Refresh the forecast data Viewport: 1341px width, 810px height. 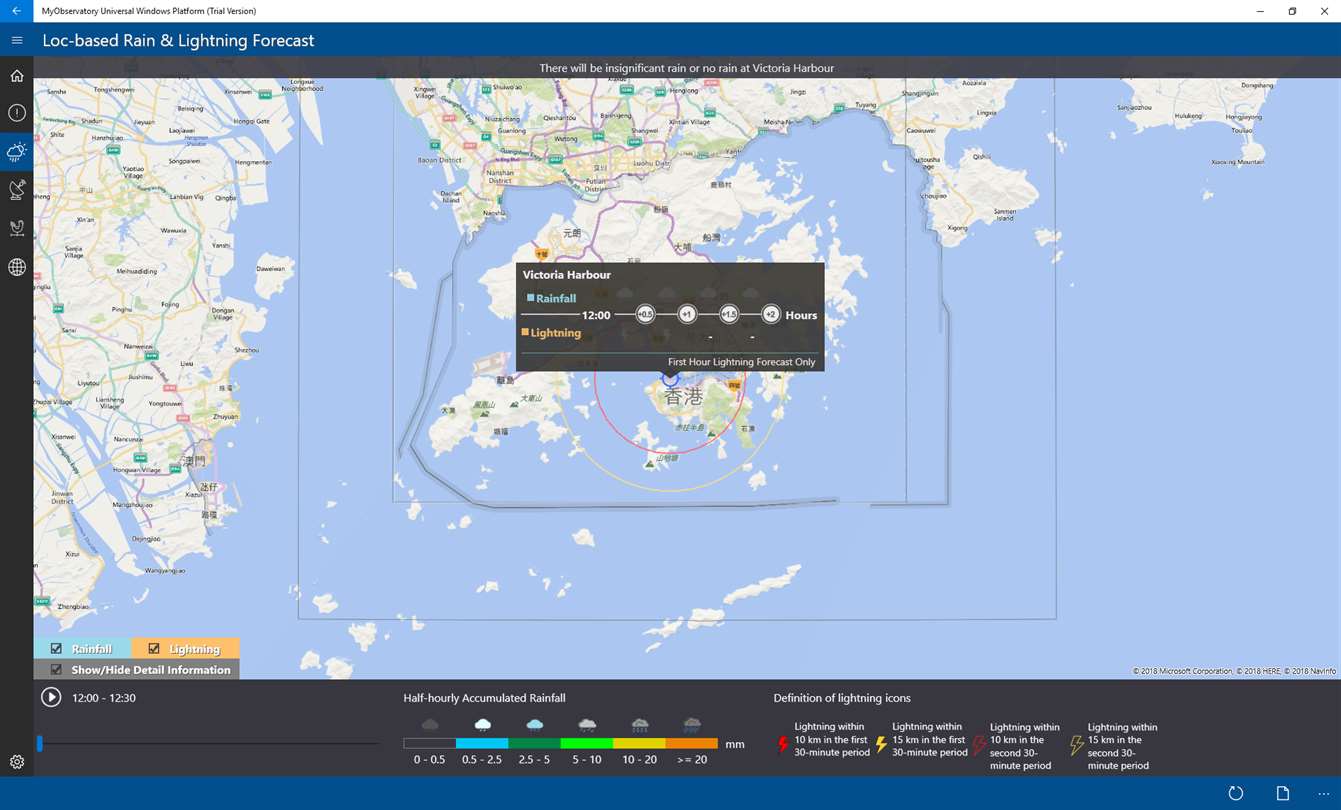1236,794
